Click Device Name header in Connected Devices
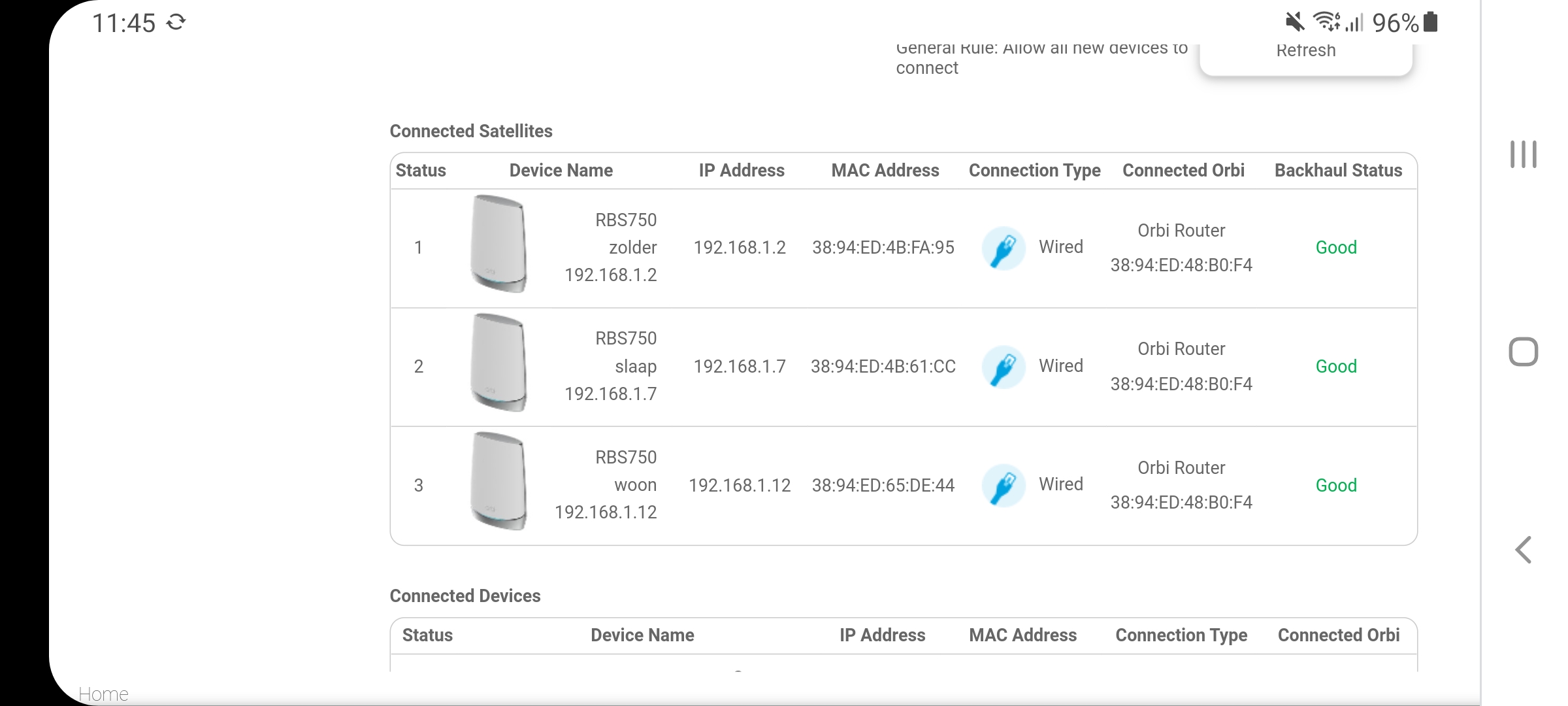This screenshot has height=706, width=1568. pyautogui.click(x=642, y=635)
